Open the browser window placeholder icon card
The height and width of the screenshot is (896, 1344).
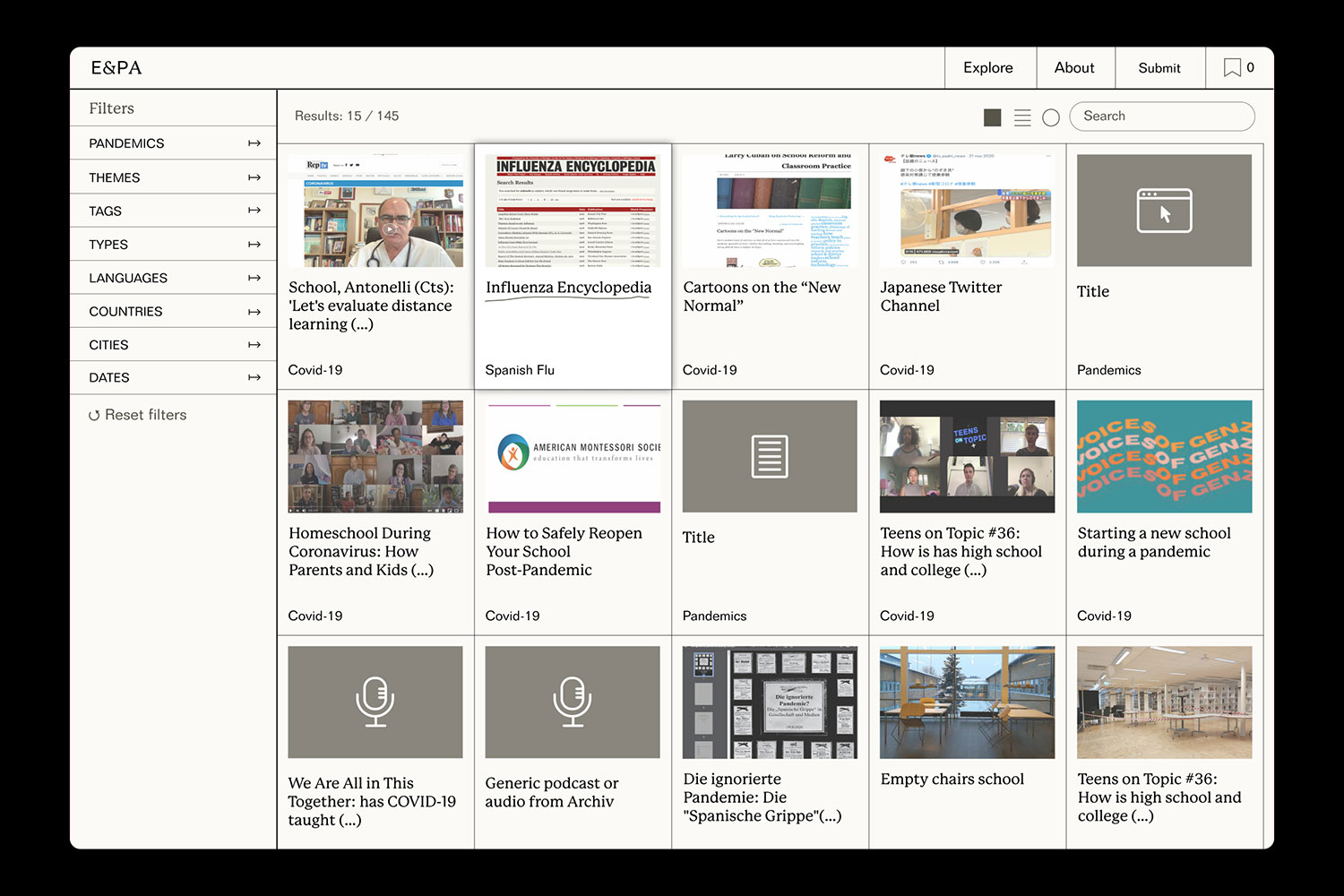point(1164,211)
